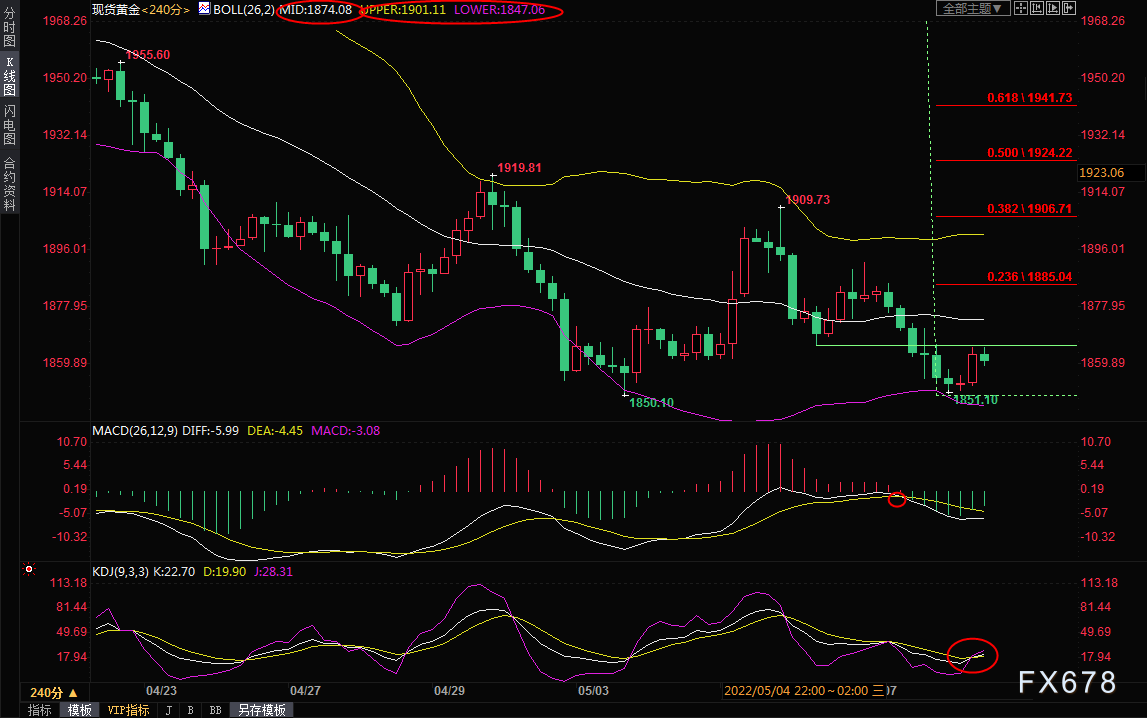Click the play-forward chart icon
This screenshot has width=1147, height=718.
(x=1053, y=8)
